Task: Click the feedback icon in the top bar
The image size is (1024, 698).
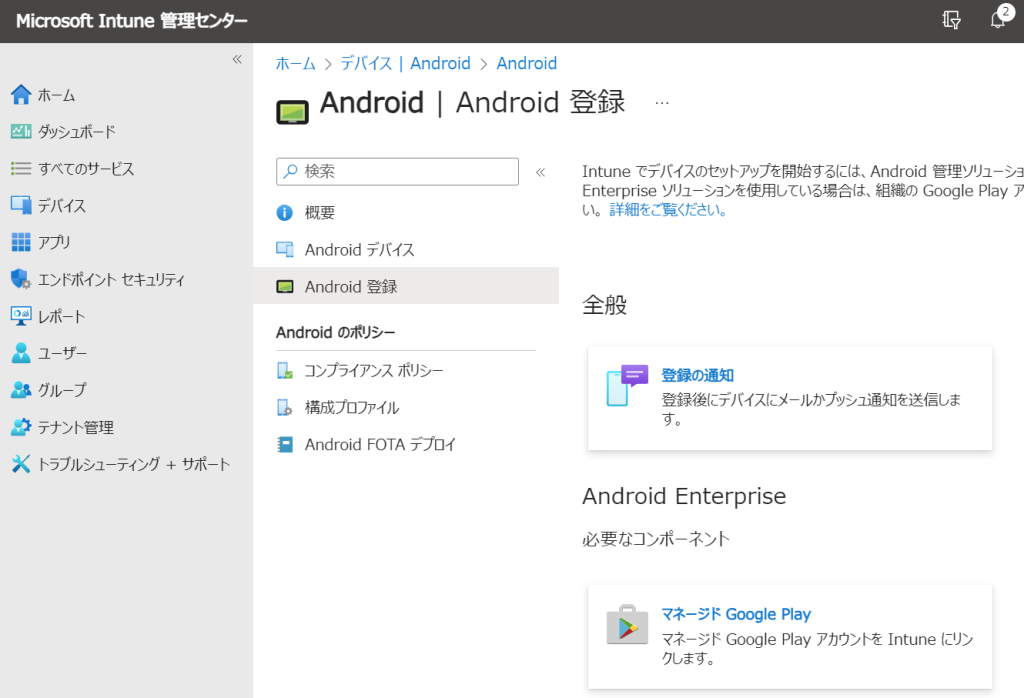Action: click(x=950, y=19)
